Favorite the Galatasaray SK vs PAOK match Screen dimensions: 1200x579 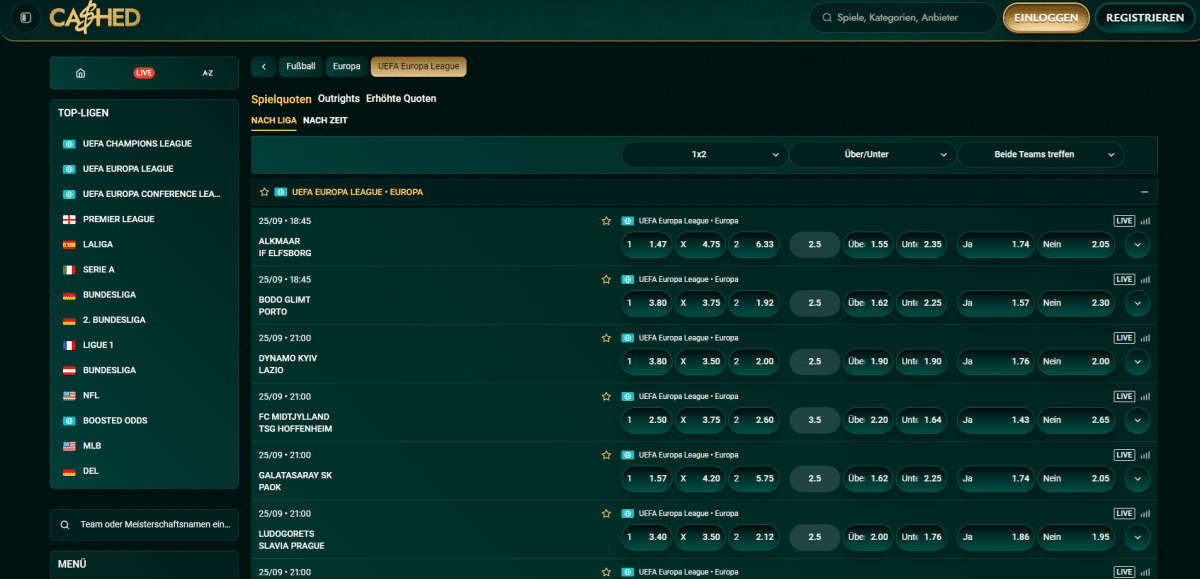tap(606, 455)
